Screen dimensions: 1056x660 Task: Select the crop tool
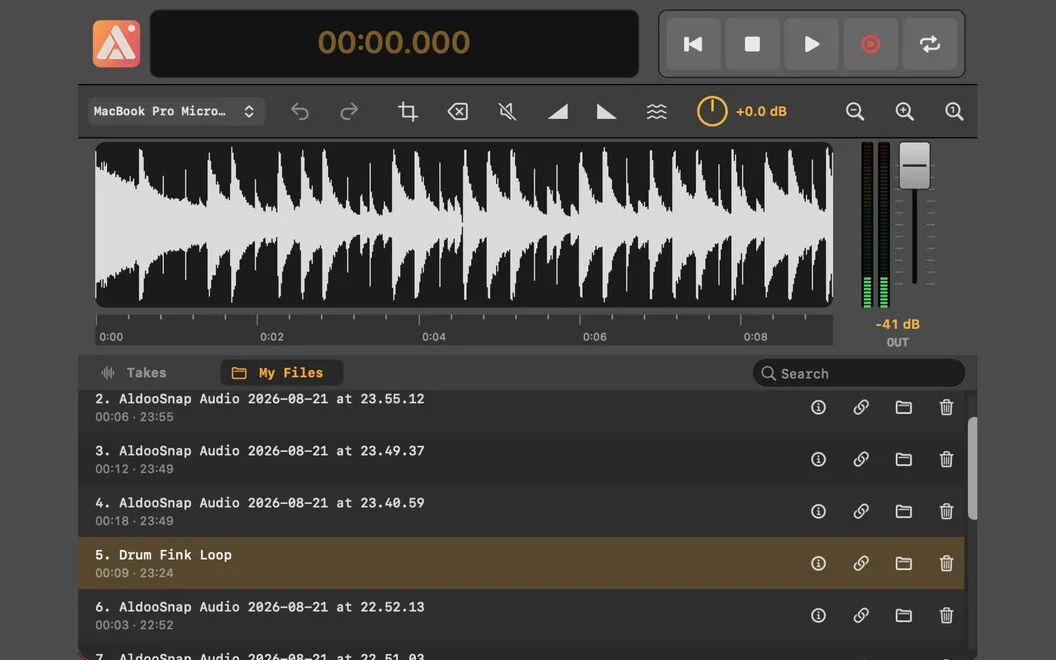[407, 111]
